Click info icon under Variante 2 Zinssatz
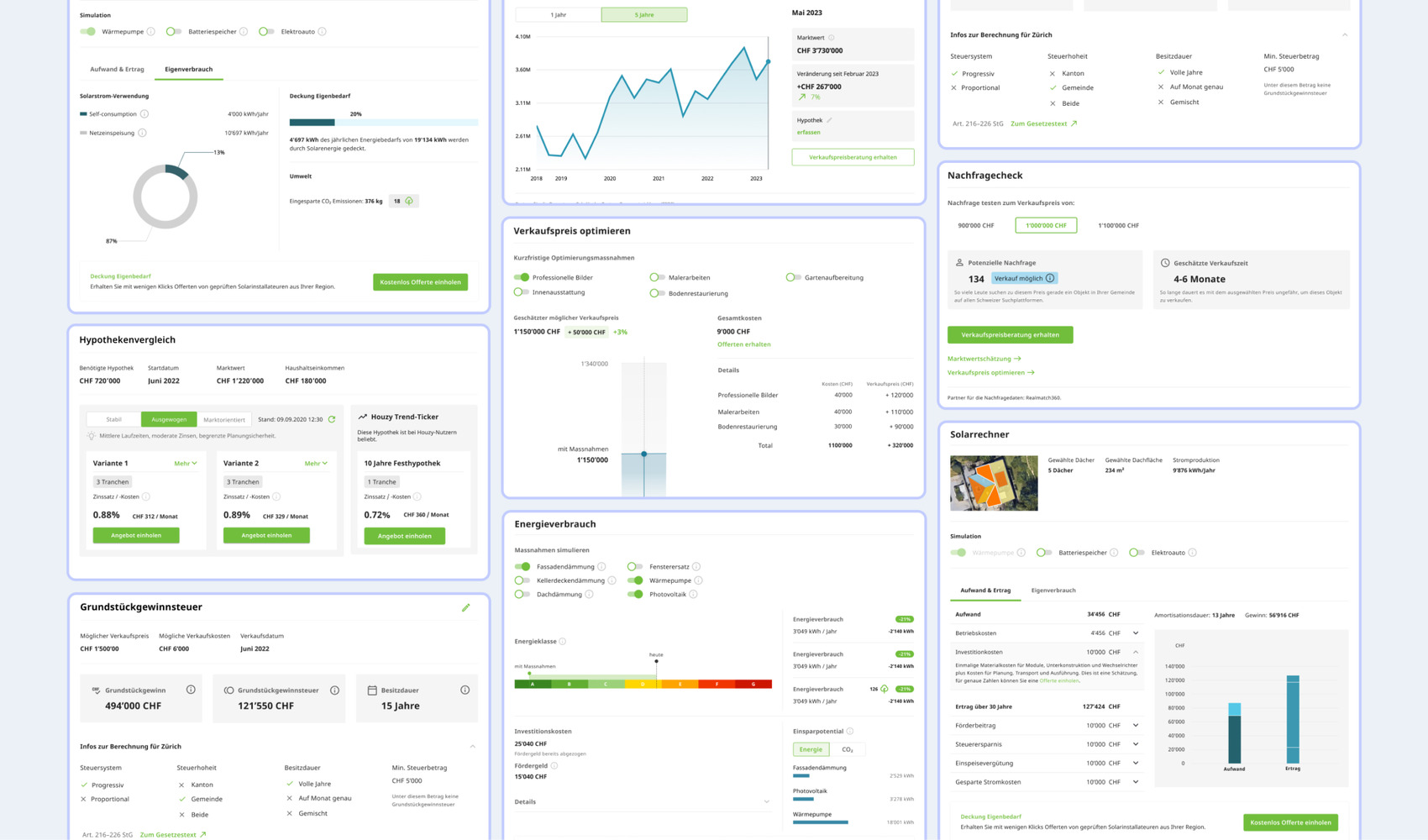The image size is (1428, 840). pos(276,496)
